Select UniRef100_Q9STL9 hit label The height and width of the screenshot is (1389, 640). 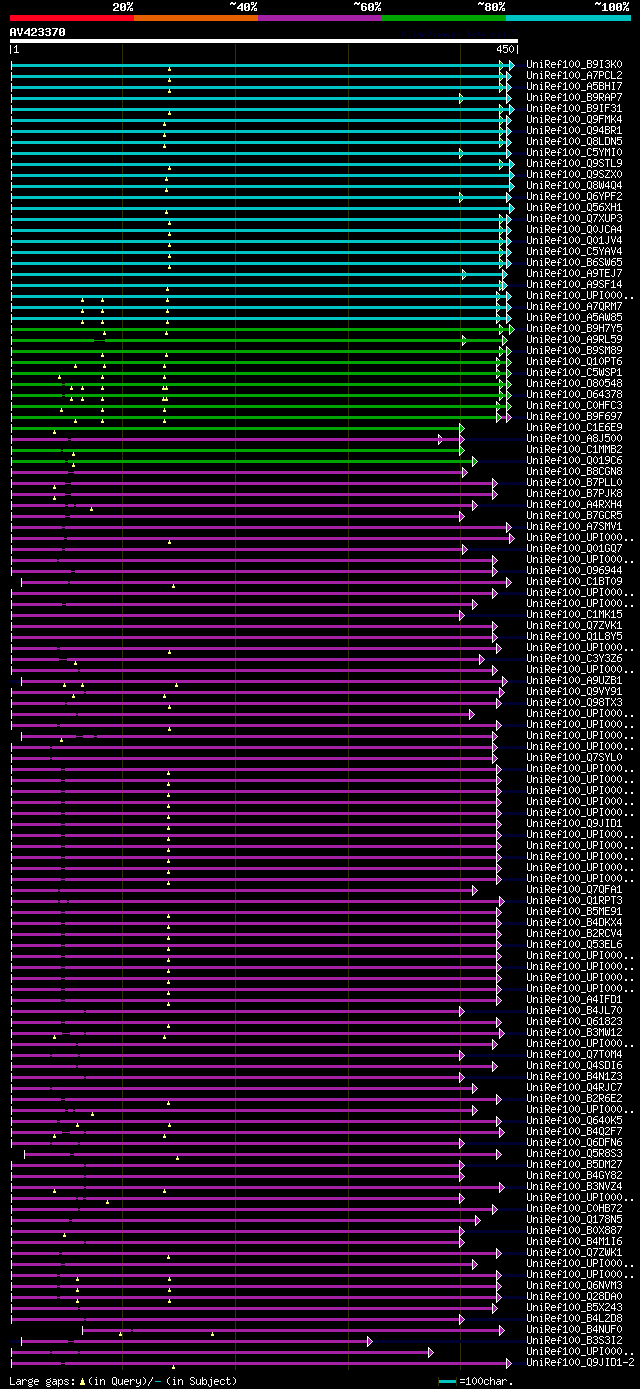coord(575,164)
